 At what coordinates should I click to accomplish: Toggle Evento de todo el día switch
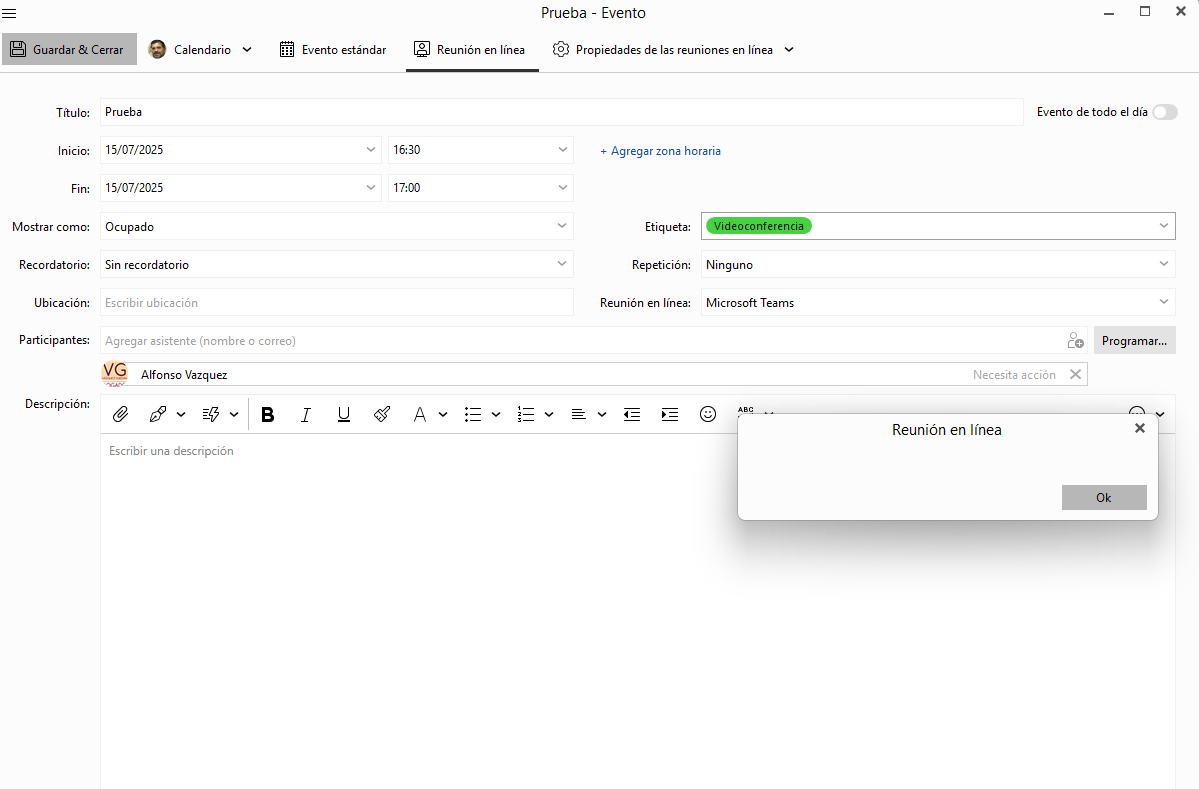pyautogui.click(x=1165, y=112)
